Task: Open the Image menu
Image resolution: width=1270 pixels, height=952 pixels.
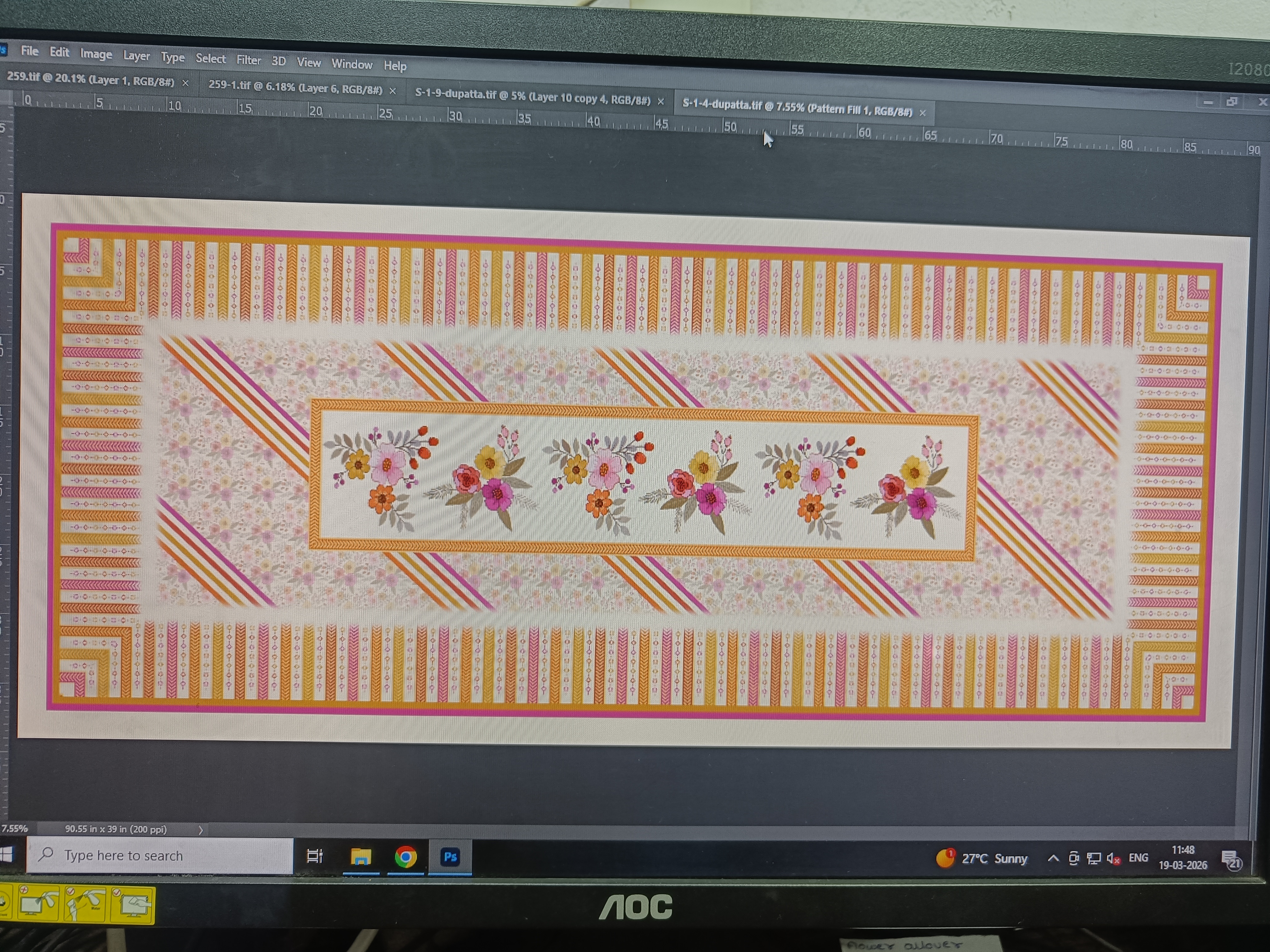Action: point(96,54)
